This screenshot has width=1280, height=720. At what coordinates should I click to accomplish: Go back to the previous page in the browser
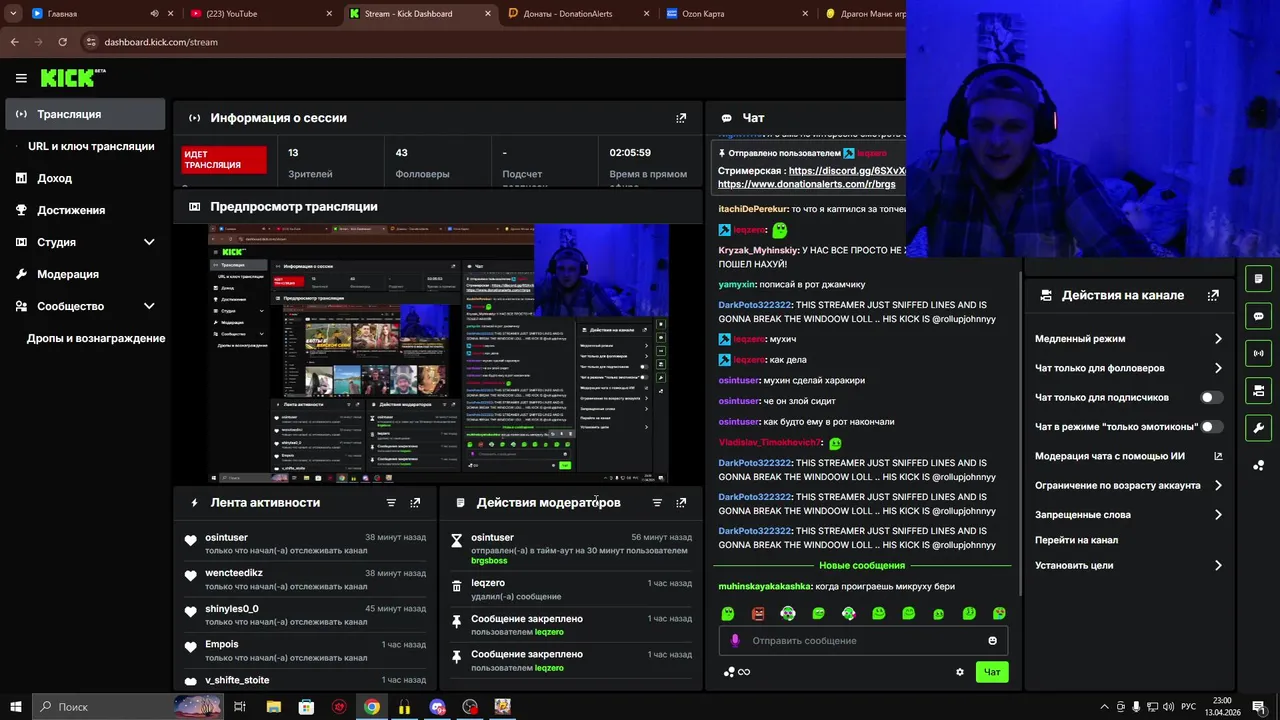tap(14, 42)
